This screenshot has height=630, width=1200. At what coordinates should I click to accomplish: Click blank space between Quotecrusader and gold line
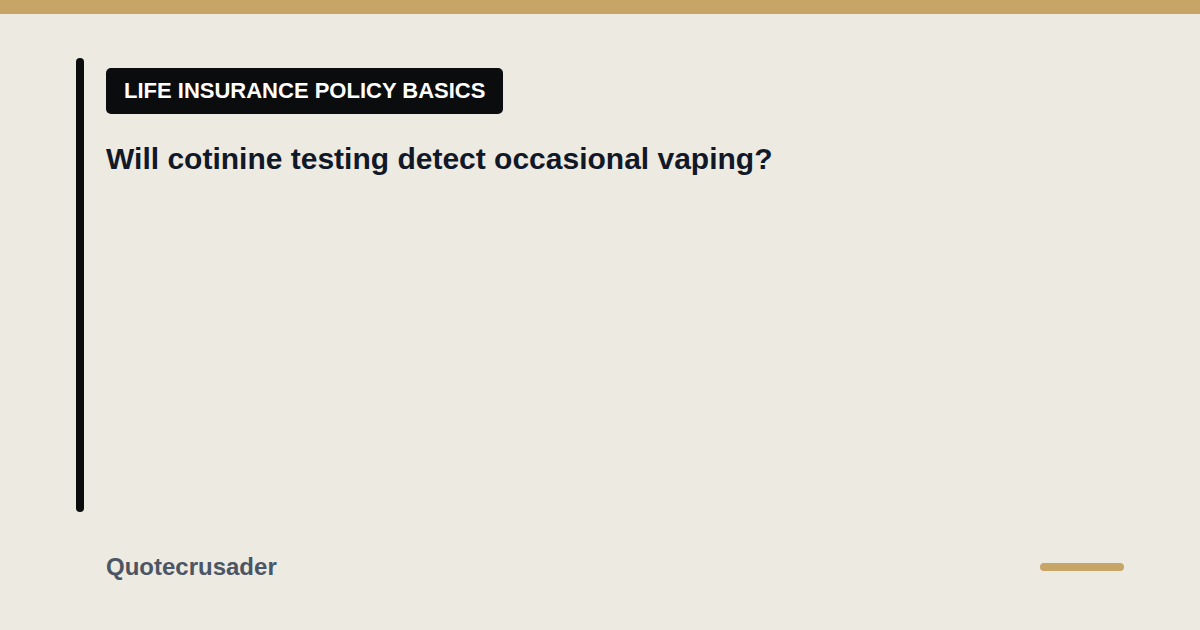658,567
